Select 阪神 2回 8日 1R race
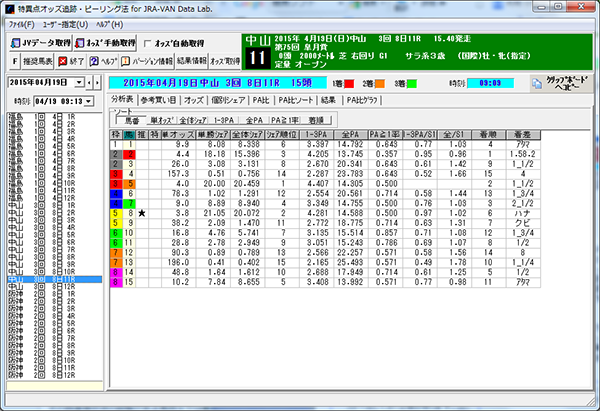This screenshot has width=600, height=411. 54,294
